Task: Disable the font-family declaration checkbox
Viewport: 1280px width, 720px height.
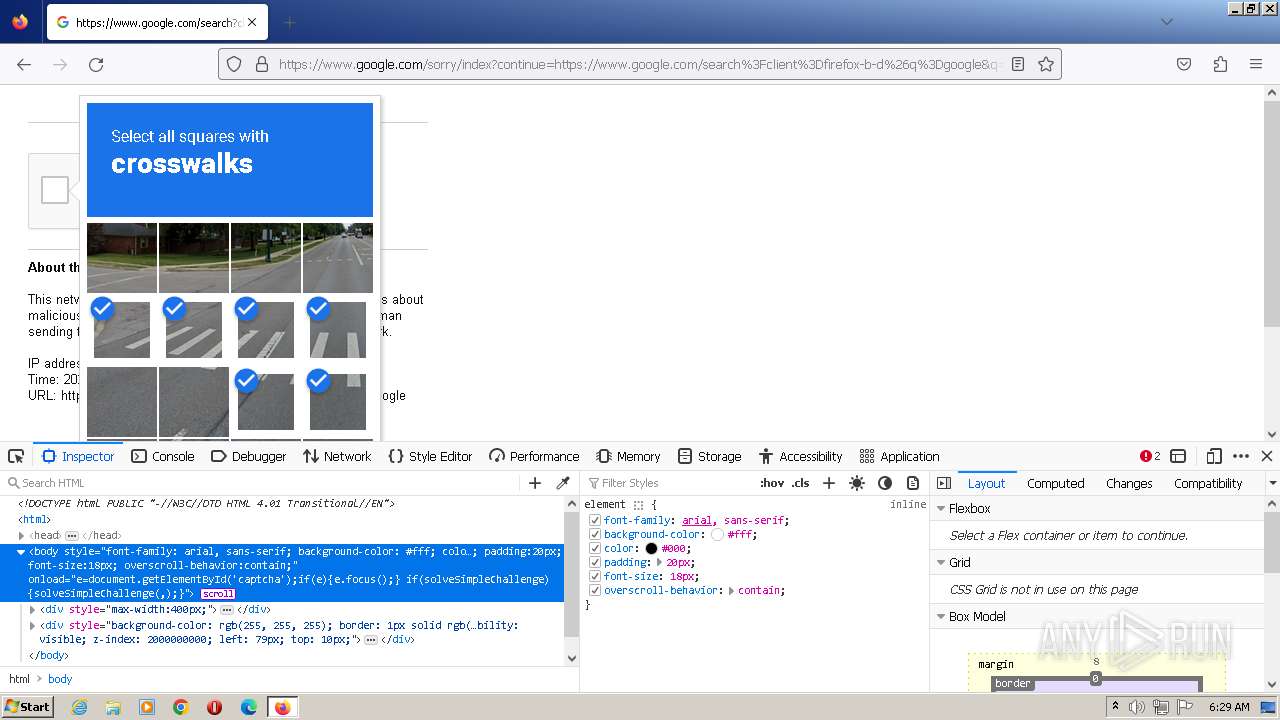Action: tap(595, 520)
